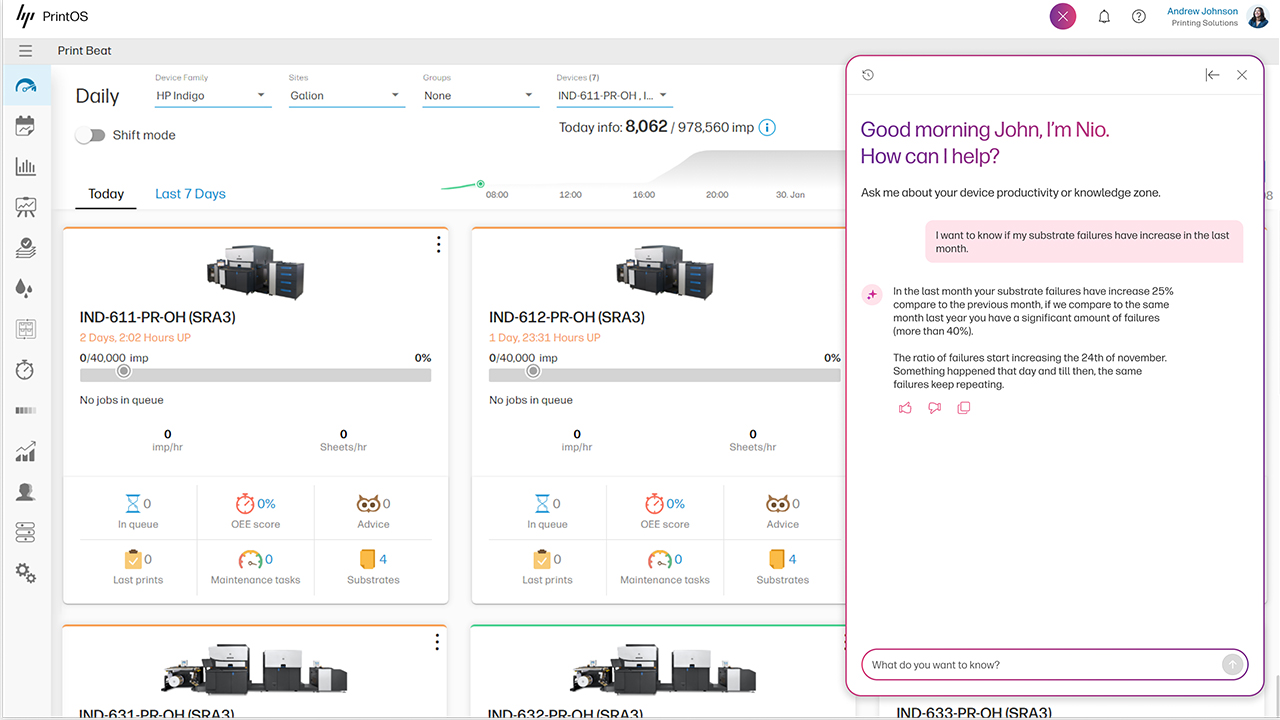Image resolution: width=1280 pixels, height=720 pixels.
Task: Open the Sites dropdown showing Galion
Action: (x=346, y=95)
